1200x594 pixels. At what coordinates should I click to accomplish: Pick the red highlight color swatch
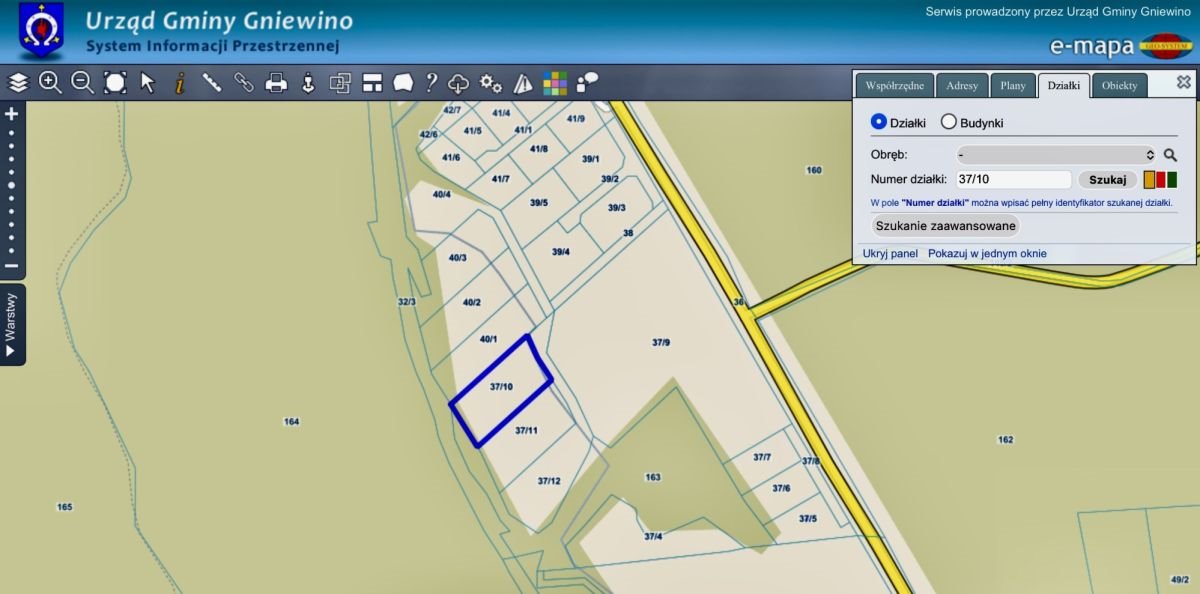(x=1161, y=180)
